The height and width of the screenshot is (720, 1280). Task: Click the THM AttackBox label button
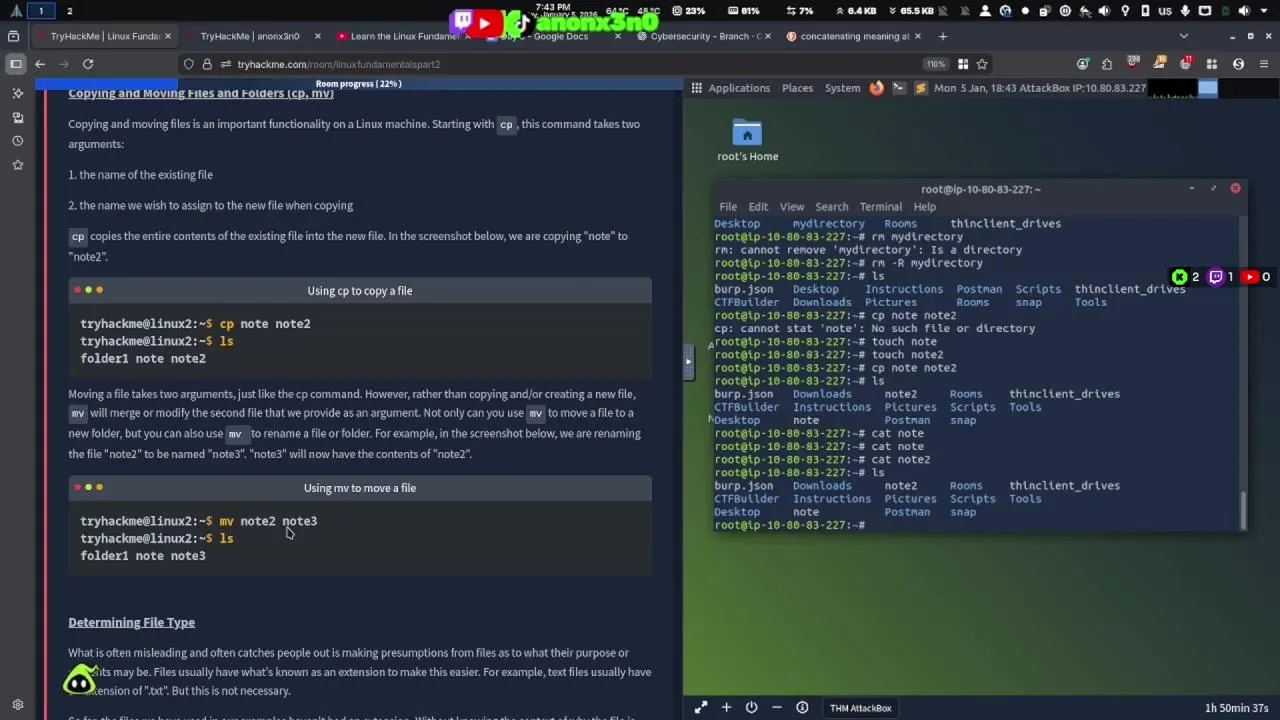tap(860, 708)
